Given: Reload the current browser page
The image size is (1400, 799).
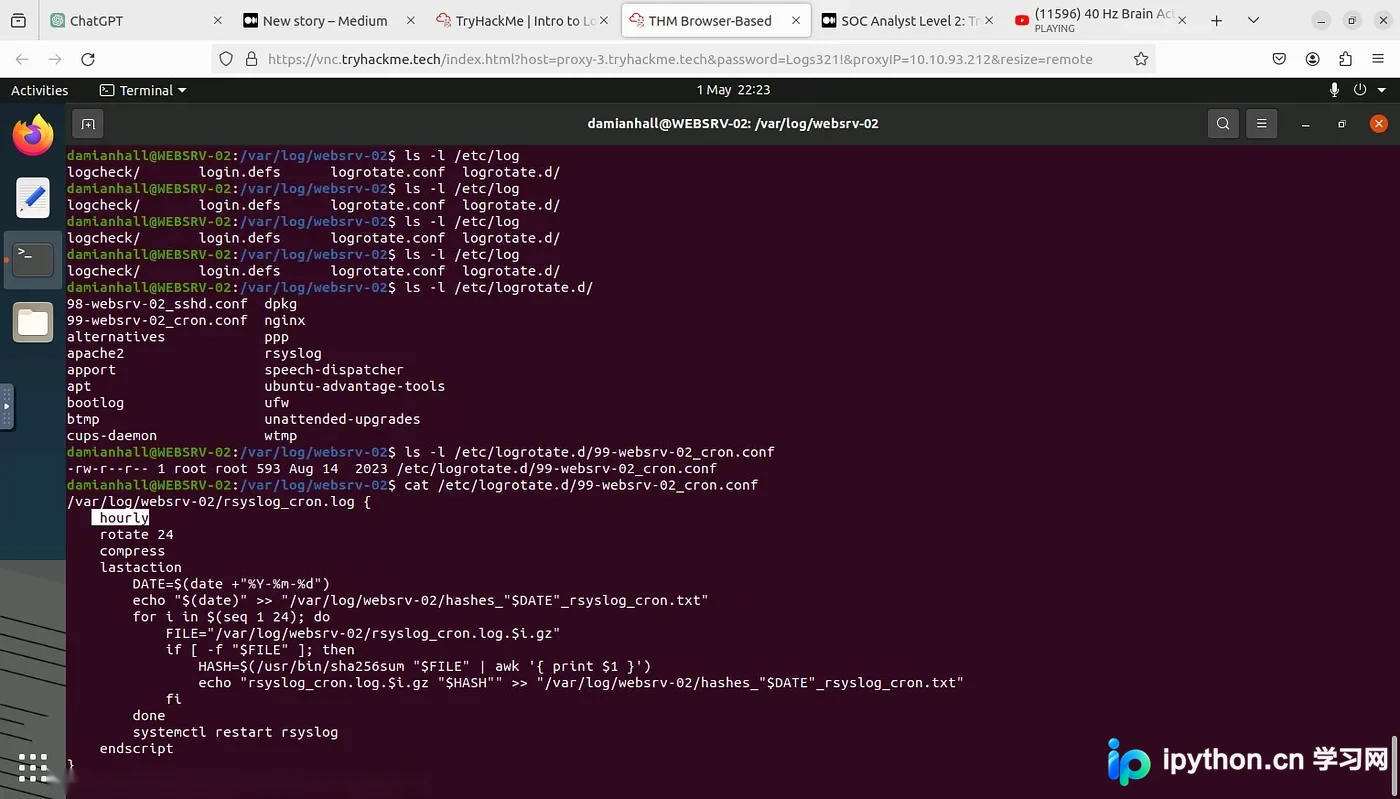Looking at the screenshot, I should (88, 59).
